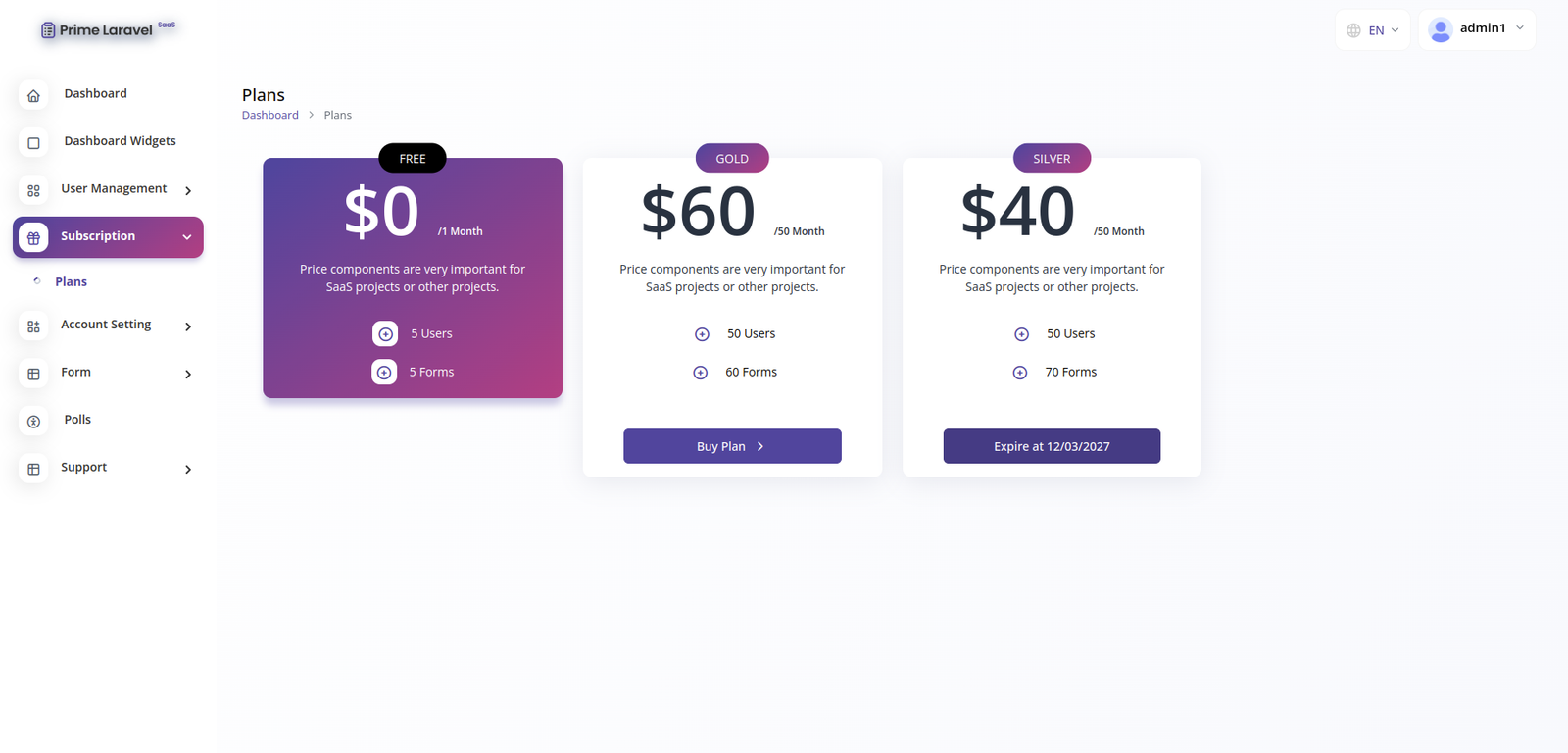Open the EN language dropdown

[1372, 30]
